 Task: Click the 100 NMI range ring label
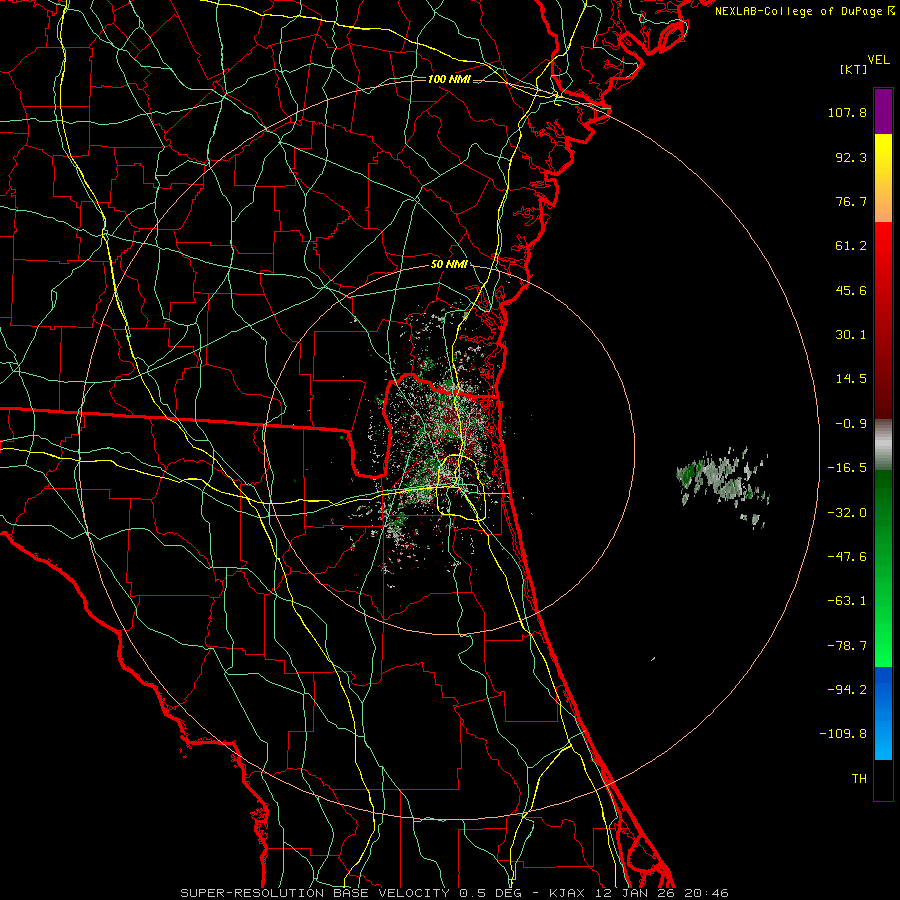point(449,79)
